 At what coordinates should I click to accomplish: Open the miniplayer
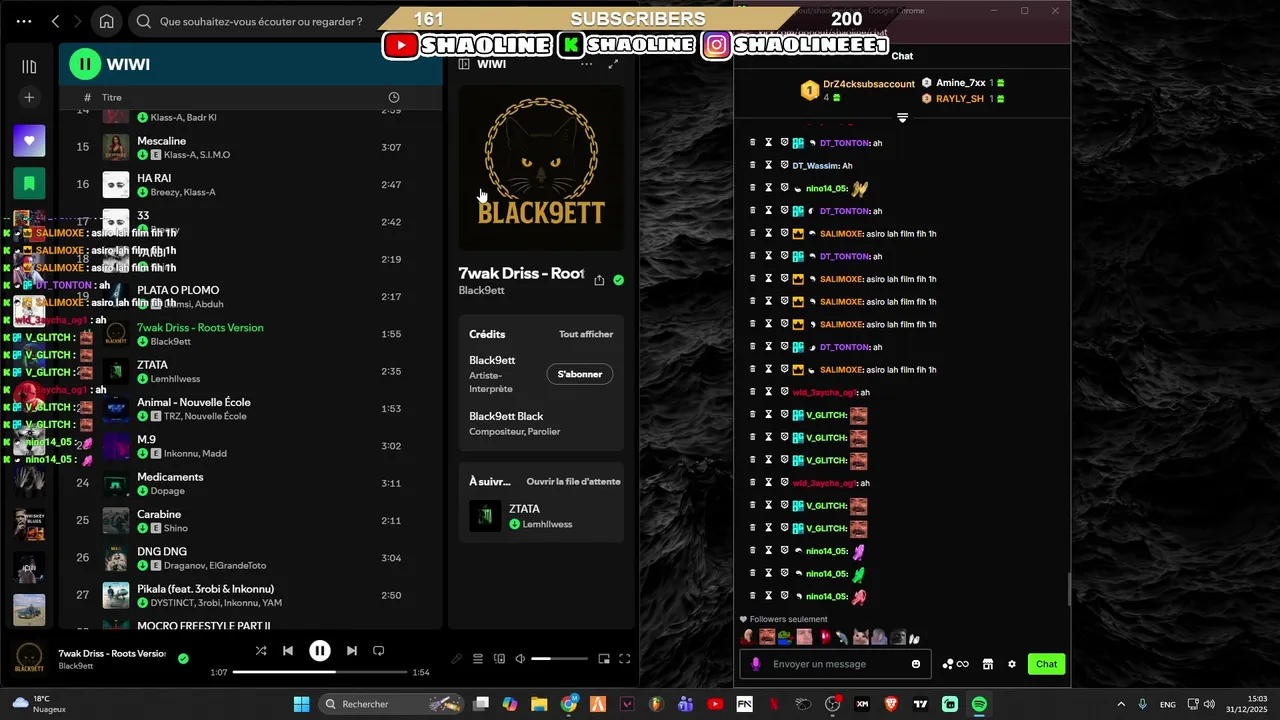pos(604,659)
